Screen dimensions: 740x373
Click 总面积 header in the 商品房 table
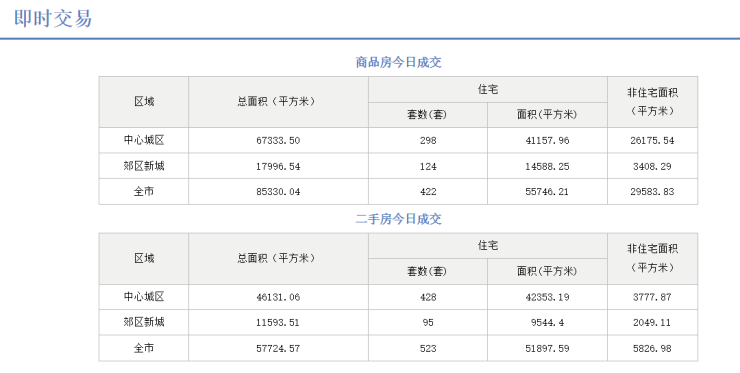tap(278, 102)
